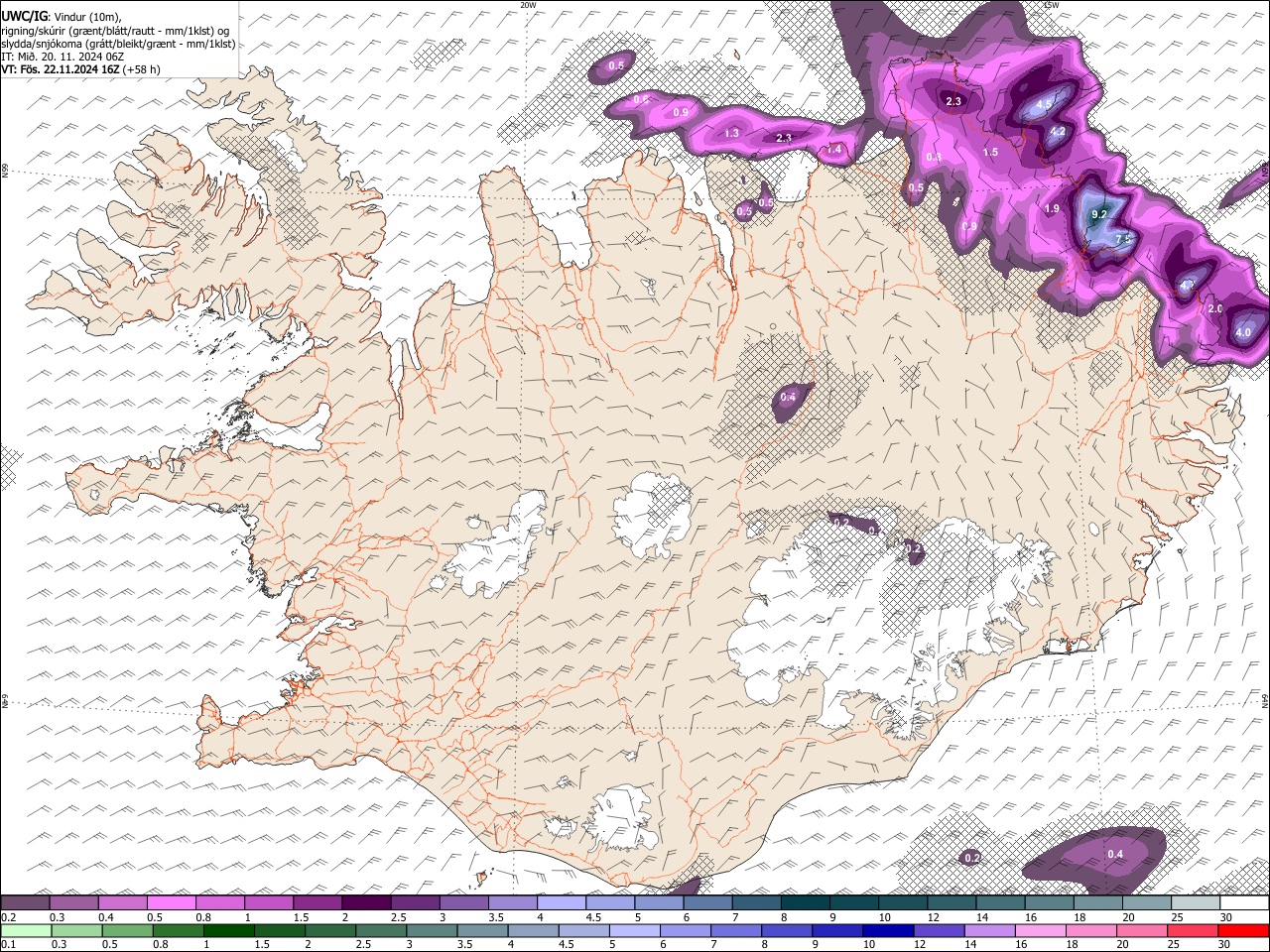Select the 4.2 precipitation value label

[x=1057, y=131]
